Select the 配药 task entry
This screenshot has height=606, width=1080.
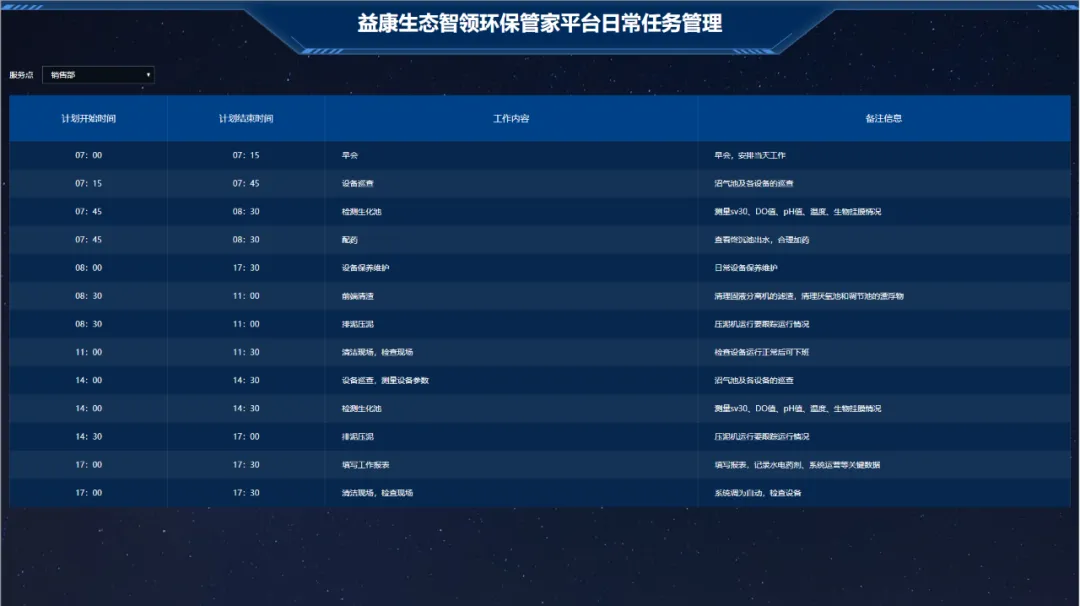pyautogui.click(x=350, y=240)
